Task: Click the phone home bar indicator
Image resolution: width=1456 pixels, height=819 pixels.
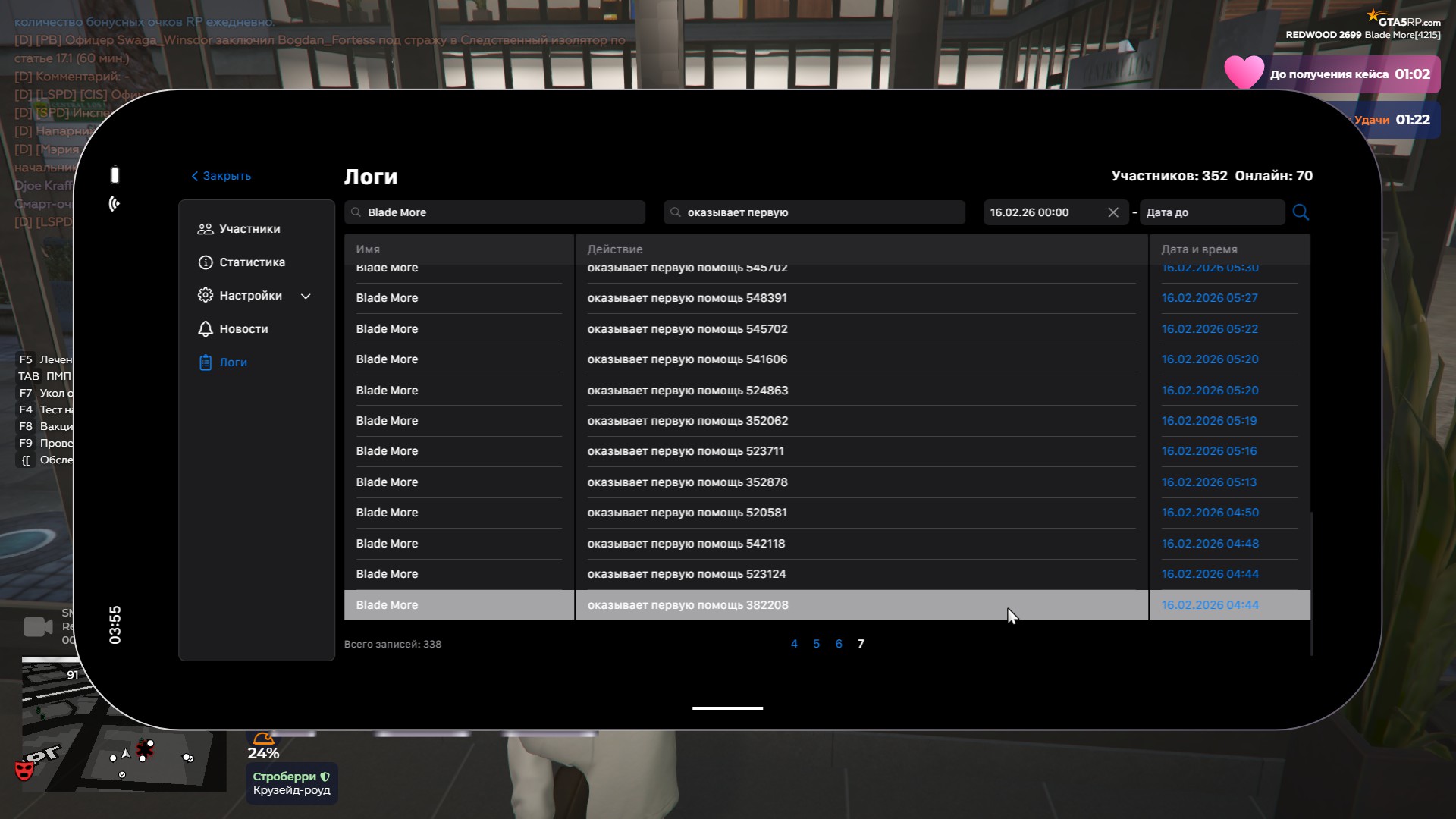Action: click(727, 708)
